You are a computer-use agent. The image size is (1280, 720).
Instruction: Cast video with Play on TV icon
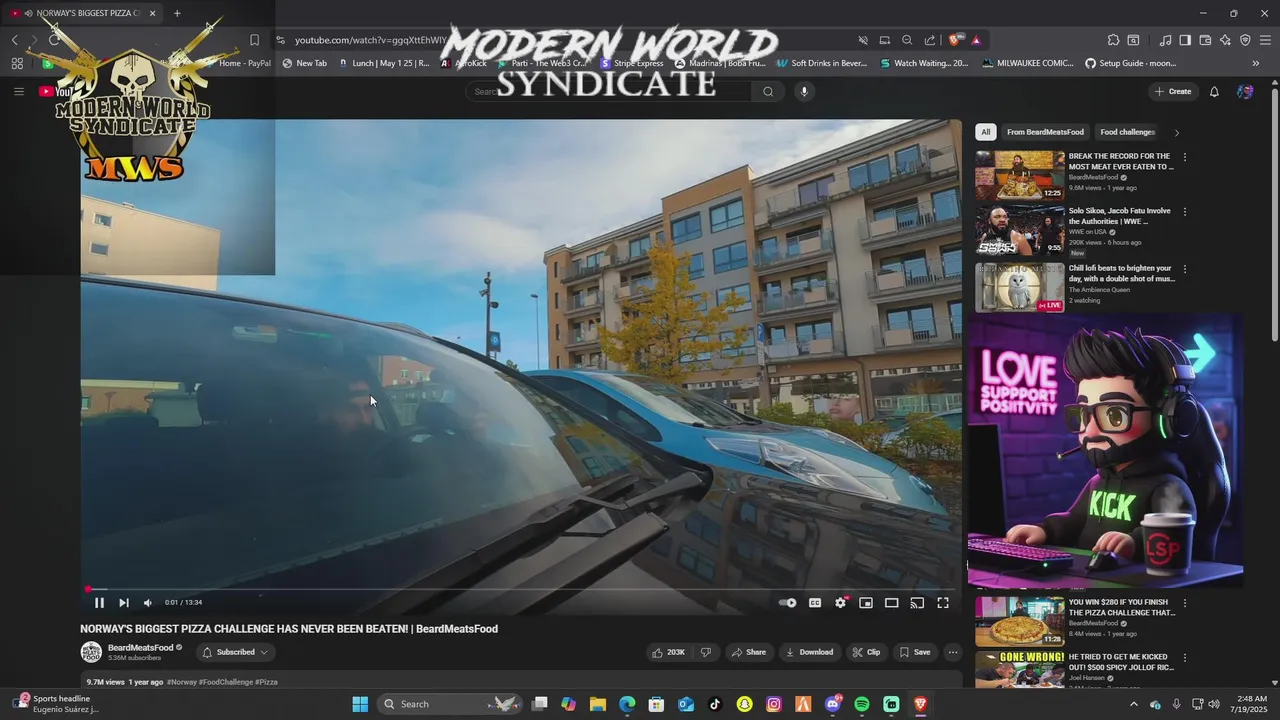click(917, 602)
